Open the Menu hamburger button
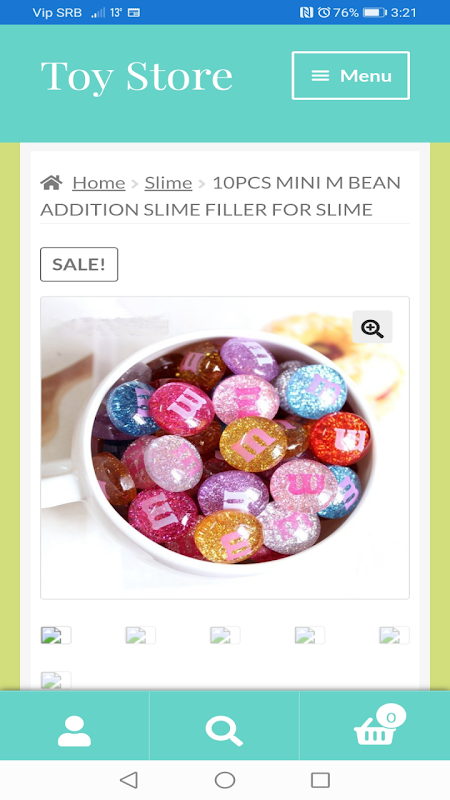450x800 pixels. coord(351,76)
